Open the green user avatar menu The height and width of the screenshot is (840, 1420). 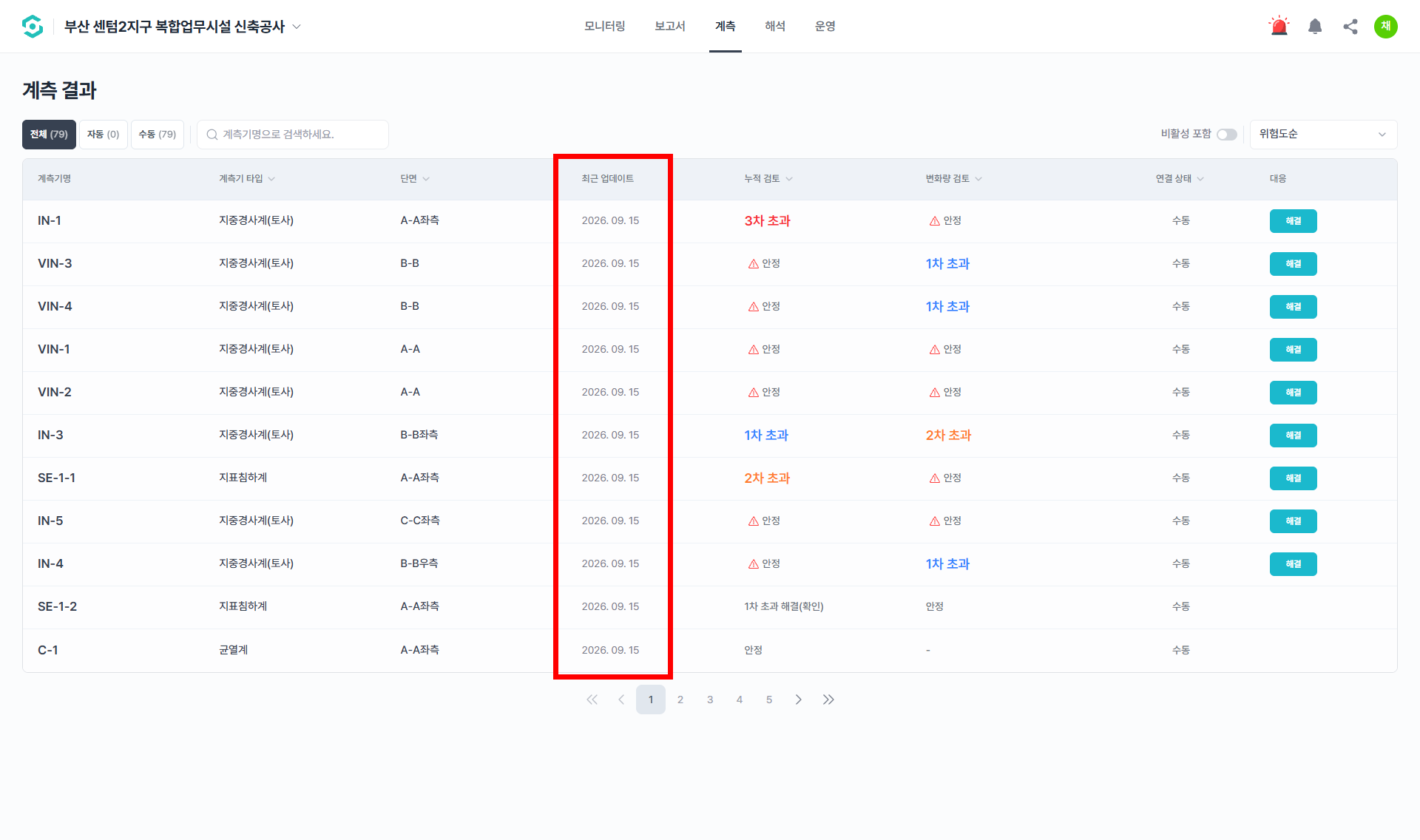1386,27
